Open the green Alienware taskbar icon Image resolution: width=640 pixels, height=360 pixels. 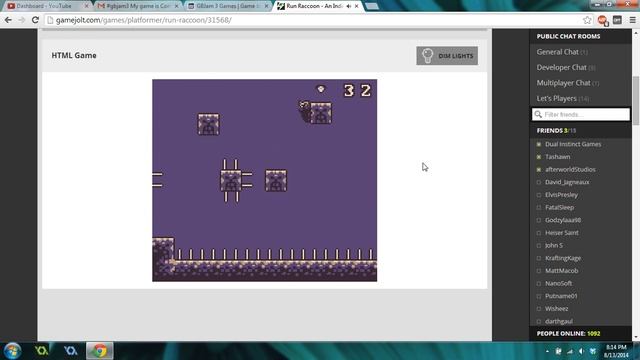[x=41, y=351]
